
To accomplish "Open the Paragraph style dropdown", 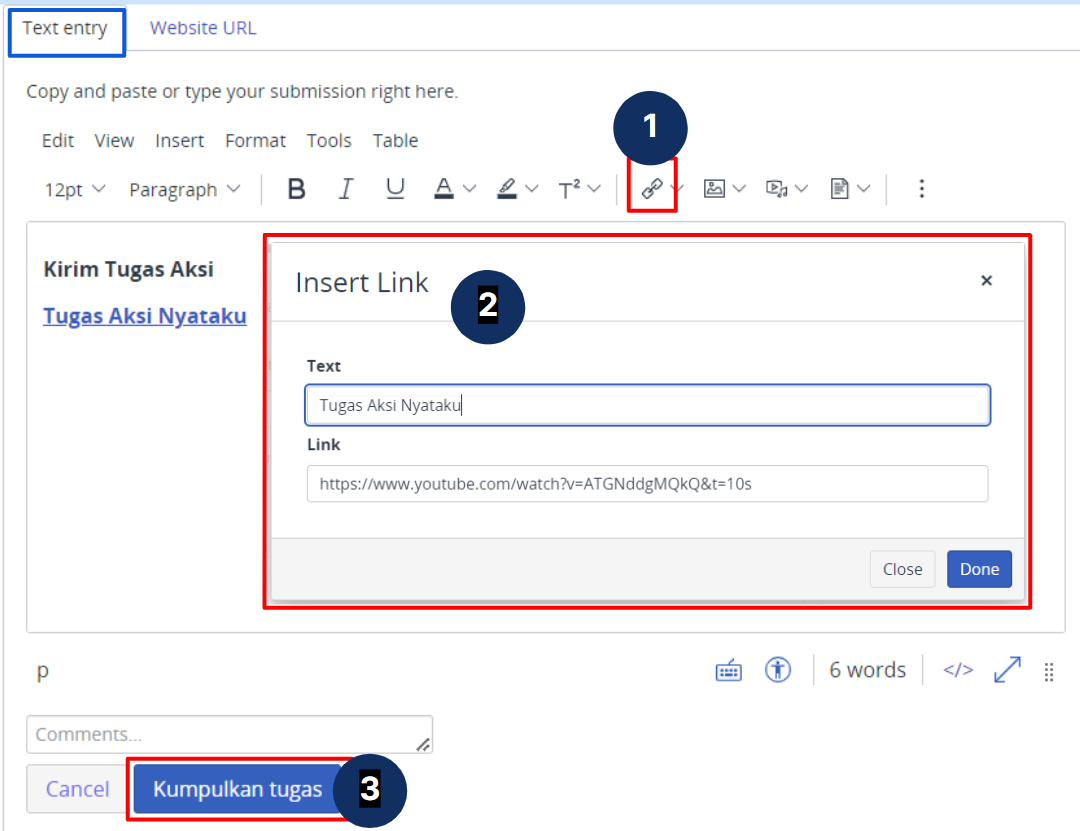I will [185, 190].
